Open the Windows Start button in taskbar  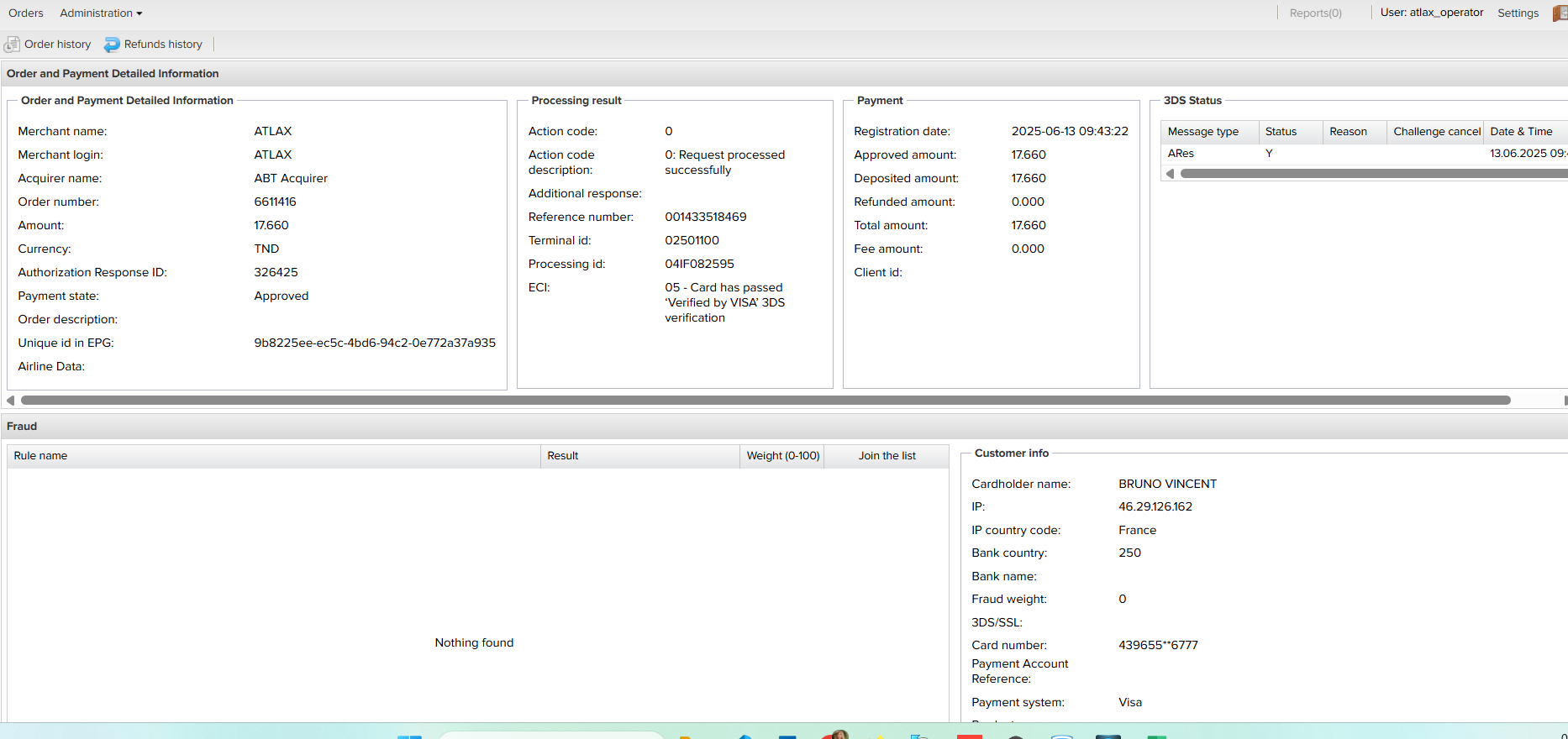click(409, 736)
